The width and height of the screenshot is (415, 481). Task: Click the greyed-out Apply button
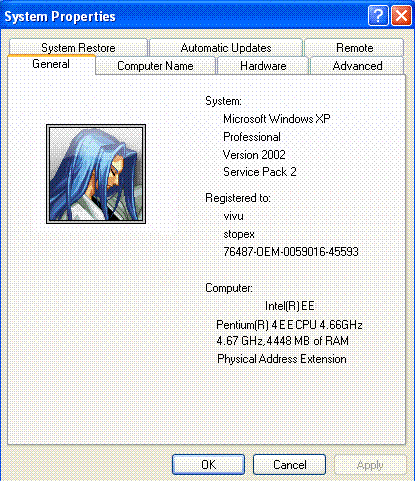[370, 464]
